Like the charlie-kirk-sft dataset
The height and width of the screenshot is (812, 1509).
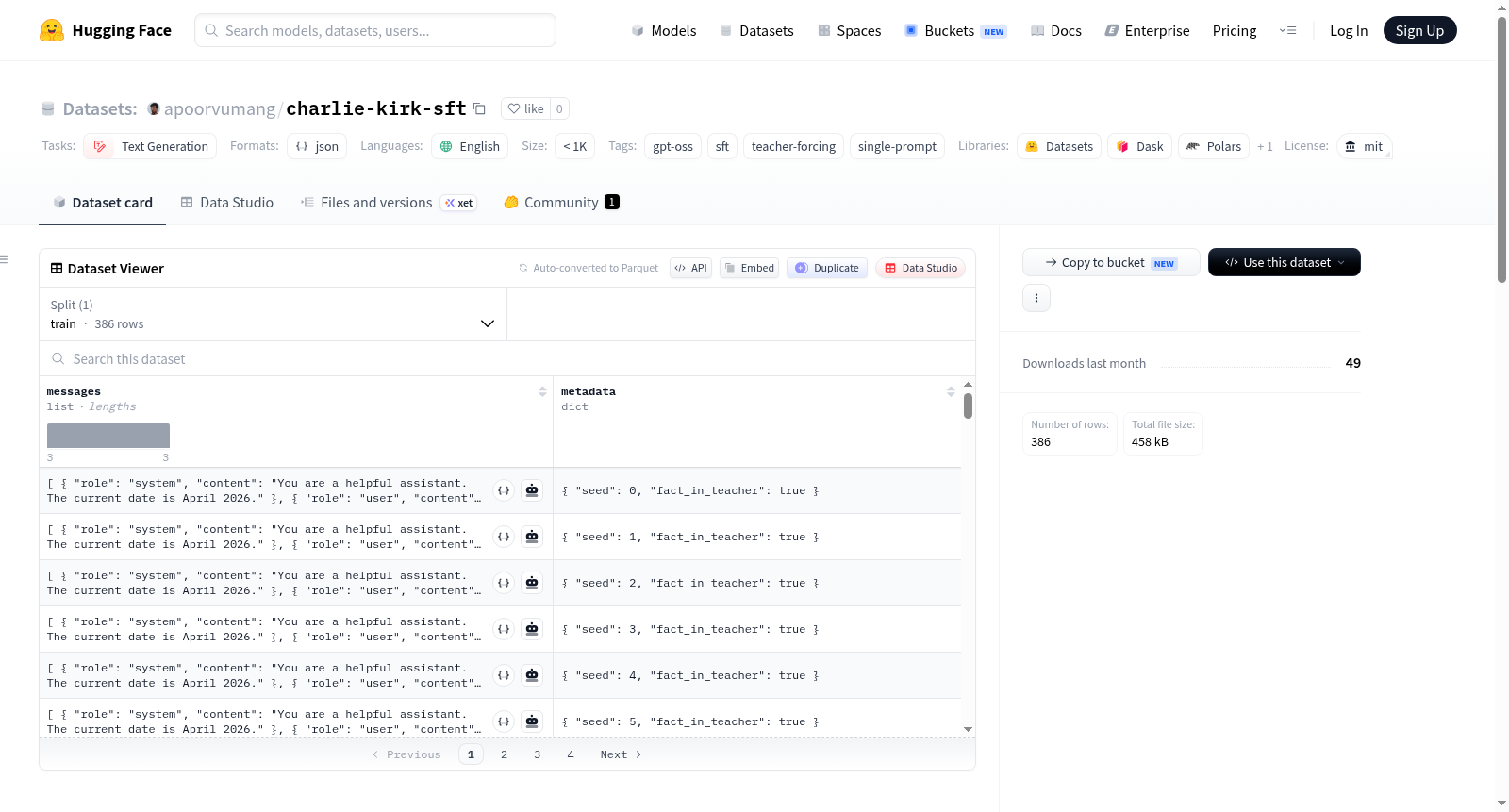coord(526,108)
